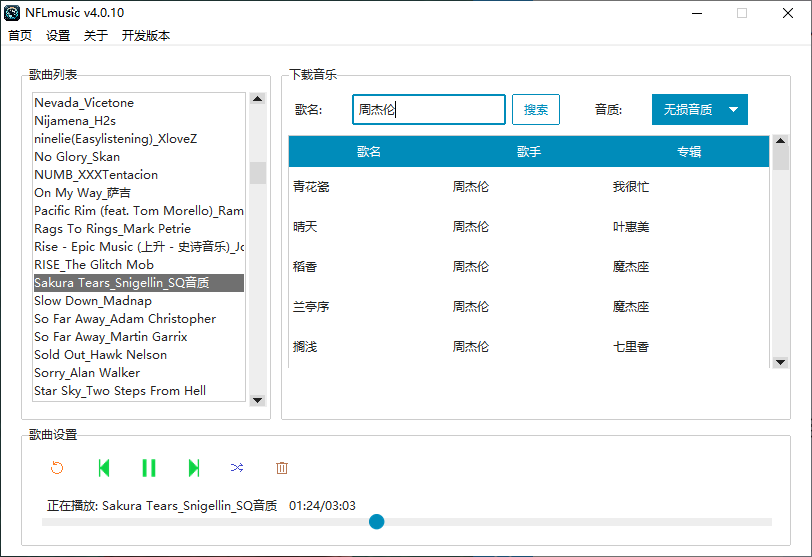Click the NFLmusic app logo icon

(12, 13)
